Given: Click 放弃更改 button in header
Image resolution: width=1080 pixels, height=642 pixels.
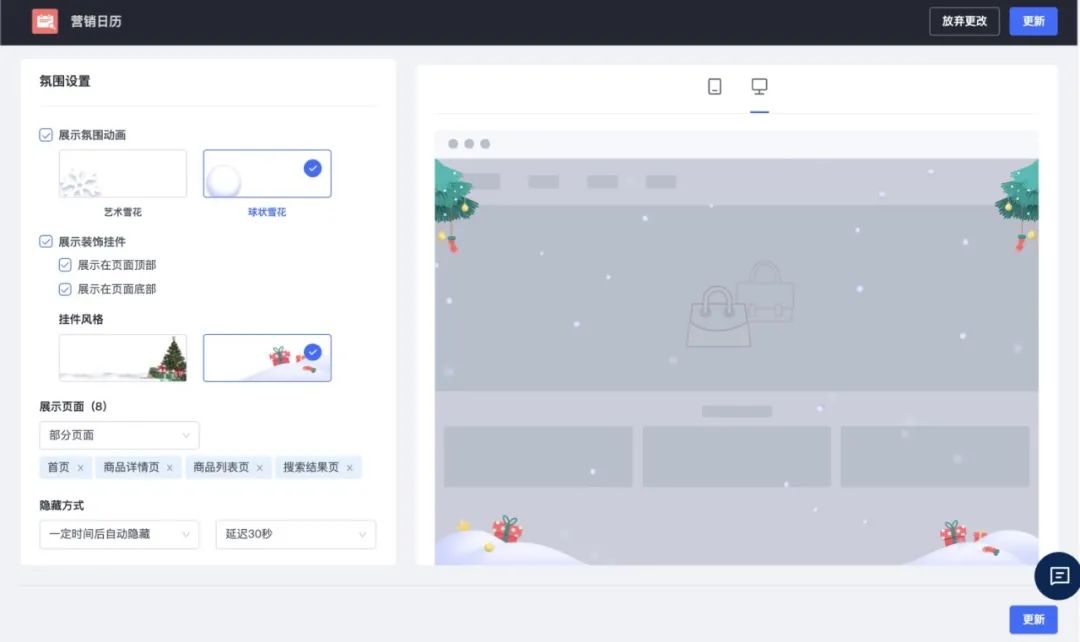Looking at the screenshot, I should point(963,21).
